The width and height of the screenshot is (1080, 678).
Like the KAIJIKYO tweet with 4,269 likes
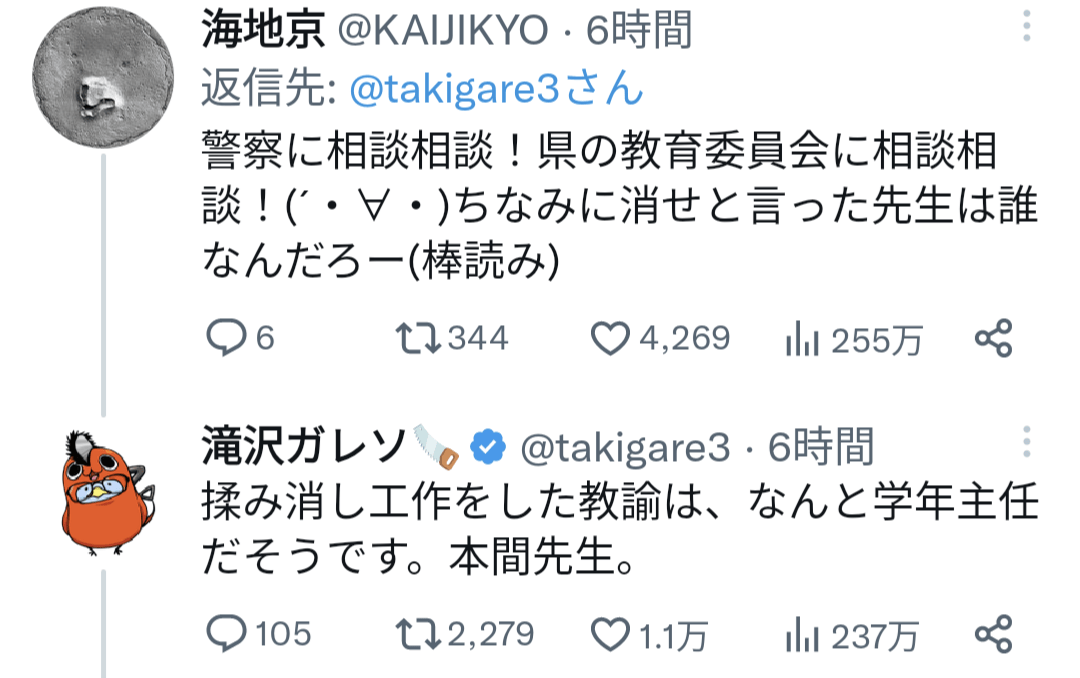click(609, 340)
